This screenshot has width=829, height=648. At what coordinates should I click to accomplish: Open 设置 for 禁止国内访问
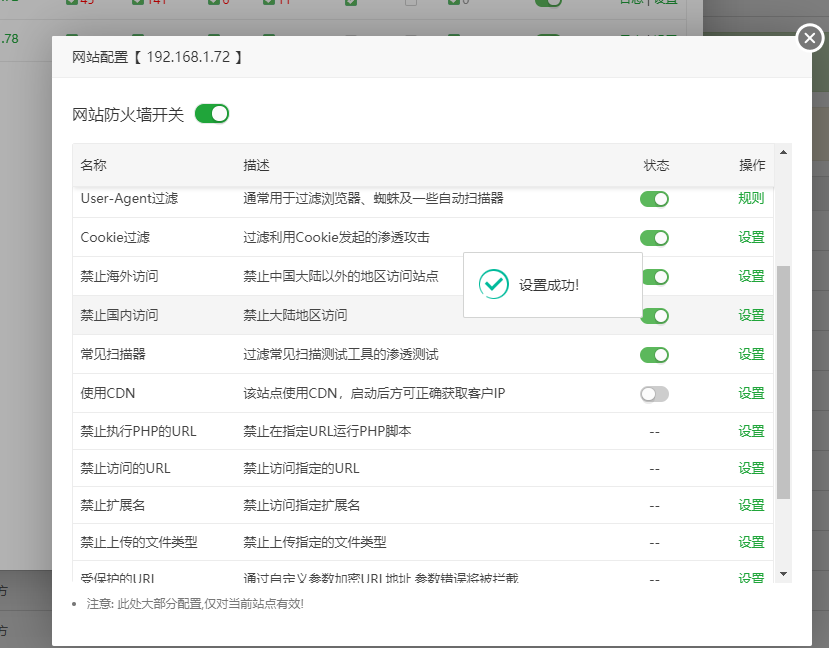pyautogui.click(x=751, y=316)
